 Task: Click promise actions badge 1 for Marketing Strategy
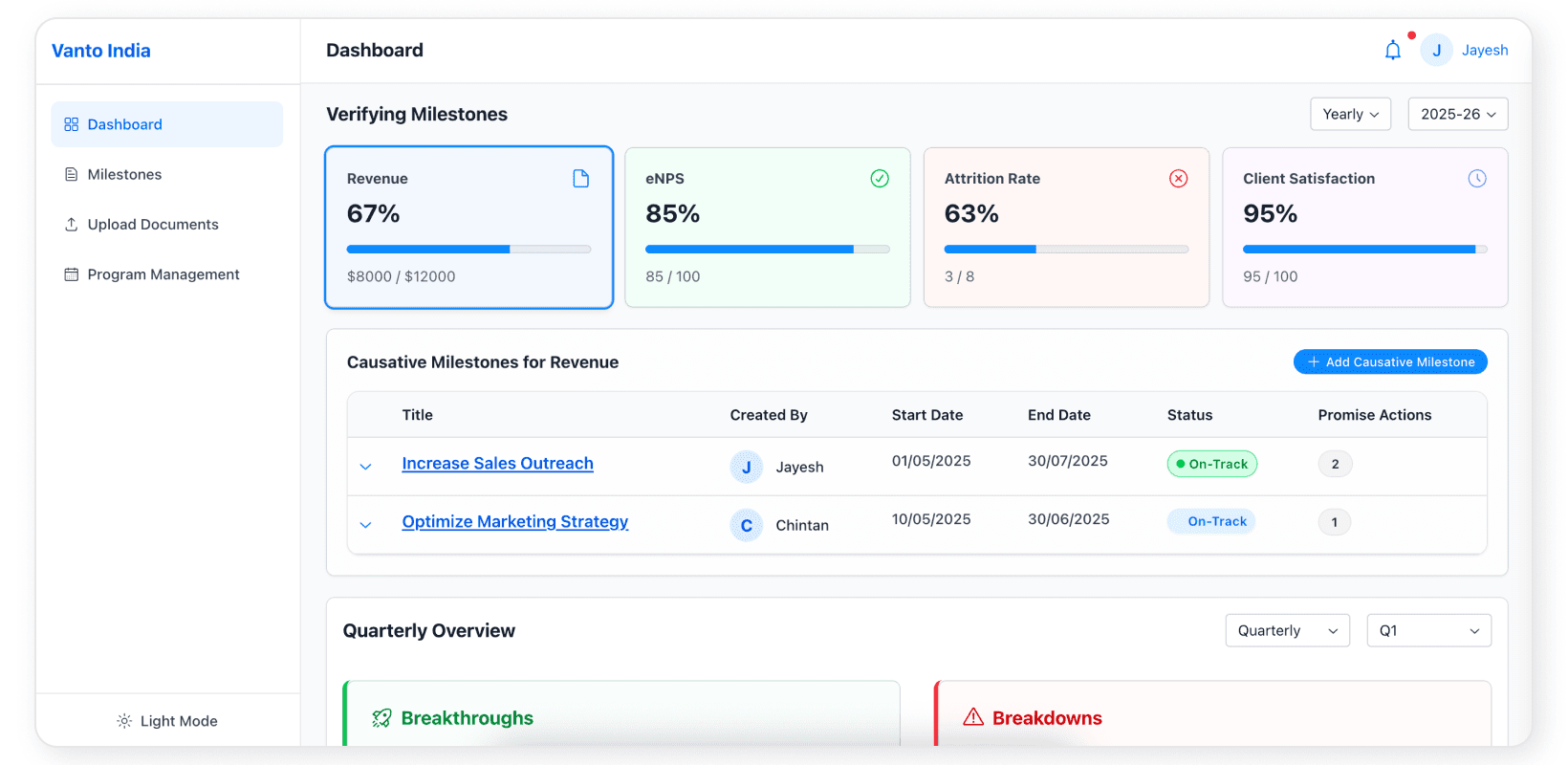[1335, 522]
